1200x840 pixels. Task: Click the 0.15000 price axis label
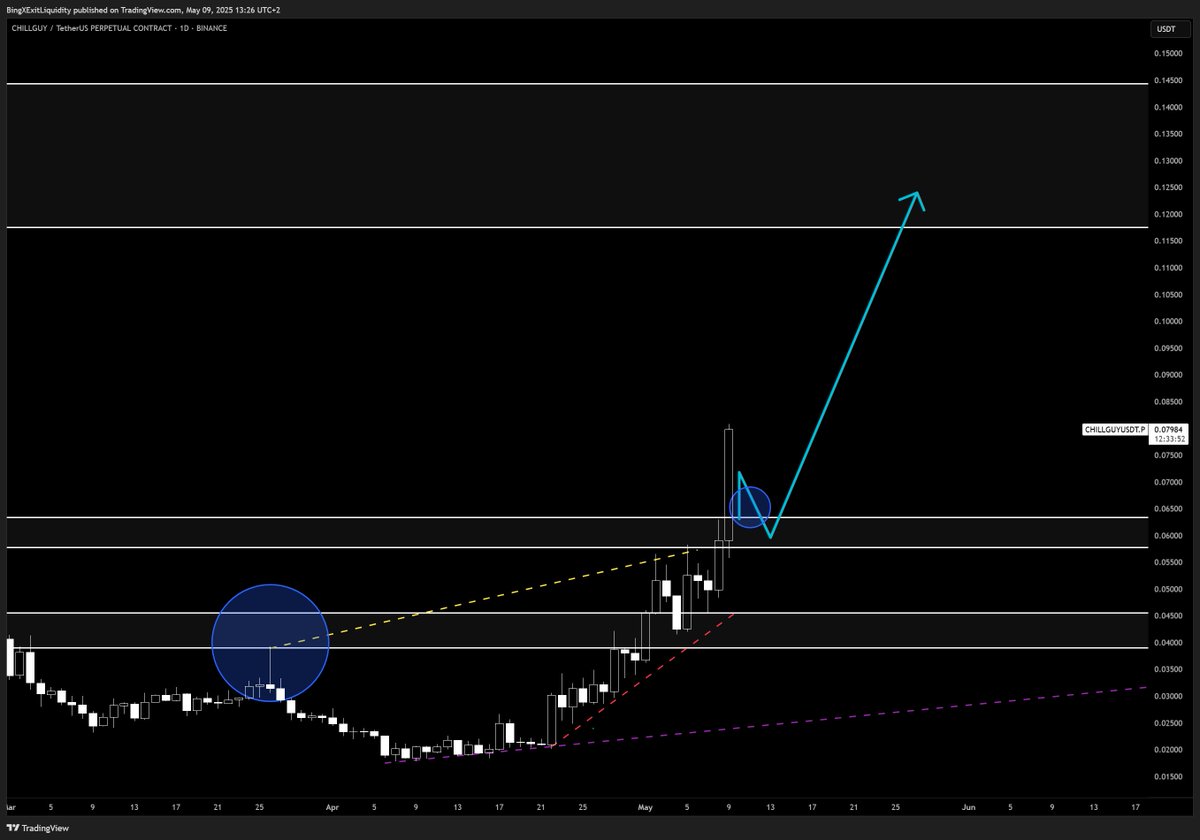point(1167,53)
